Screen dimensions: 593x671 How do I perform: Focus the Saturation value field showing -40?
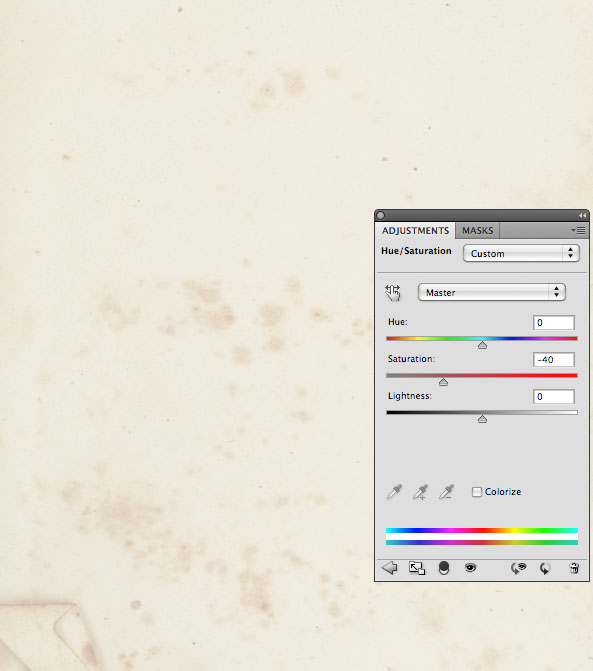click(554, 359)
